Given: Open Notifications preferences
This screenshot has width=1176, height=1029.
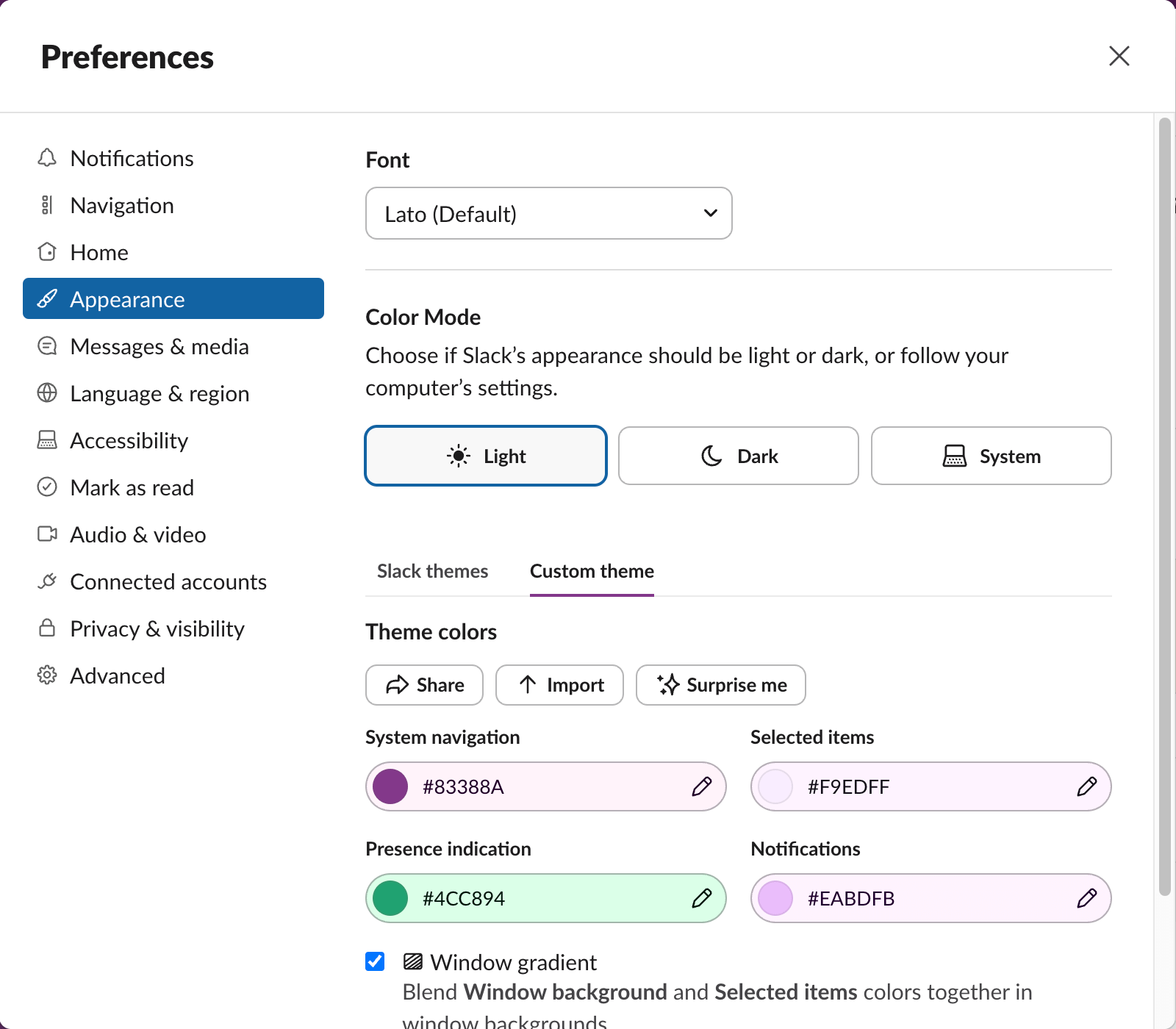Looking at the screenshot, I should pyautogui.click(x=173, y=158).
